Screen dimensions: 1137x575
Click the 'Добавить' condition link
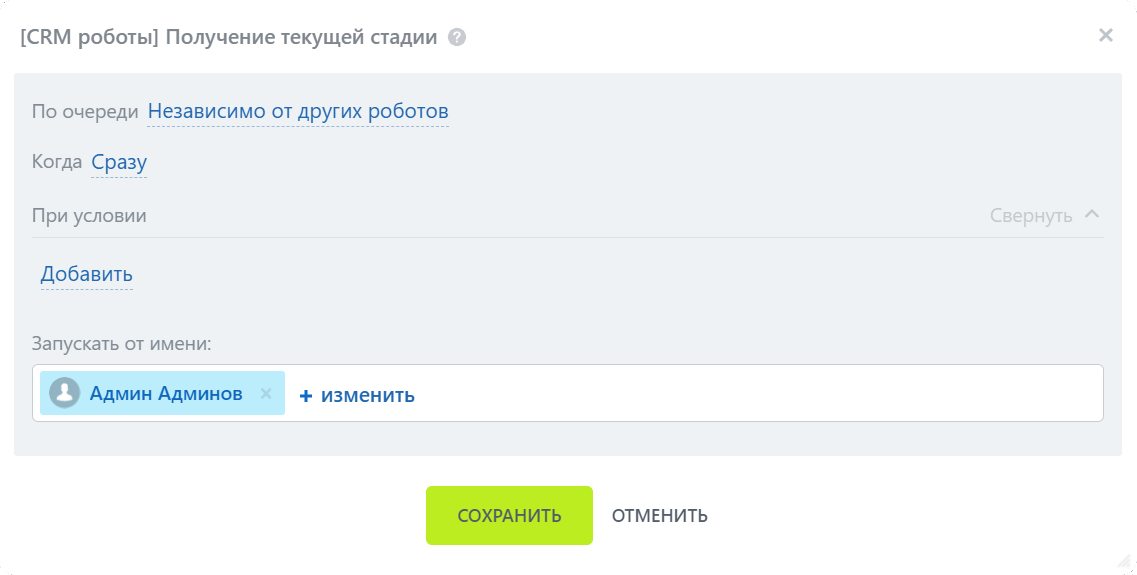[87, 274]
